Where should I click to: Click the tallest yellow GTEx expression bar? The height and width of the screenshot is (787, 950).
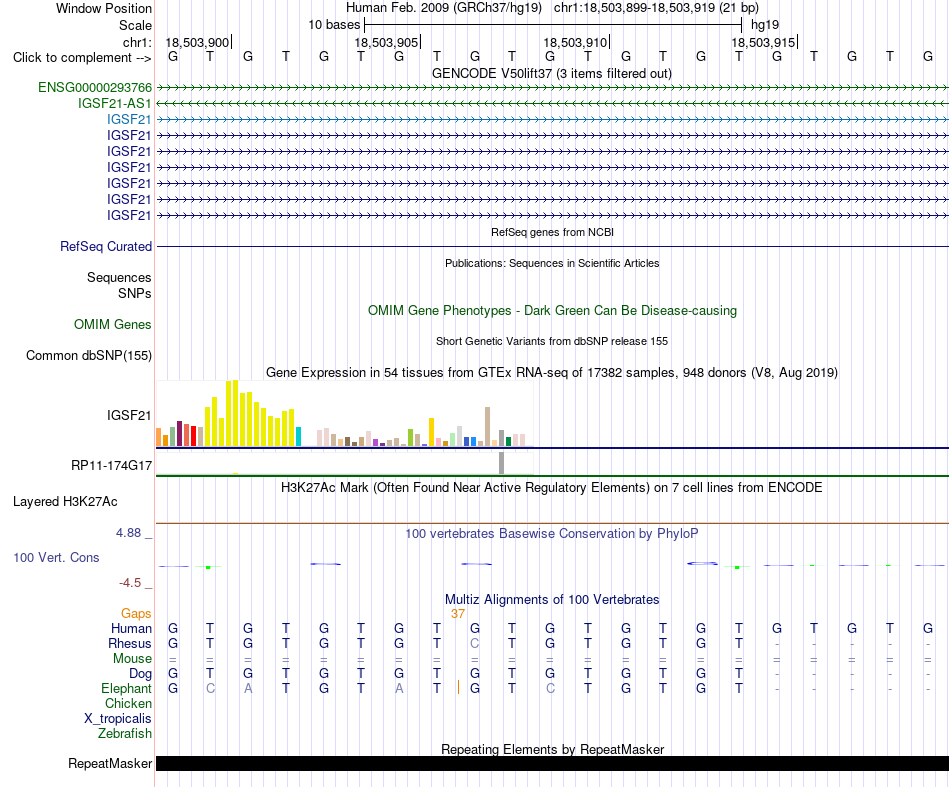tap(235, 413)
